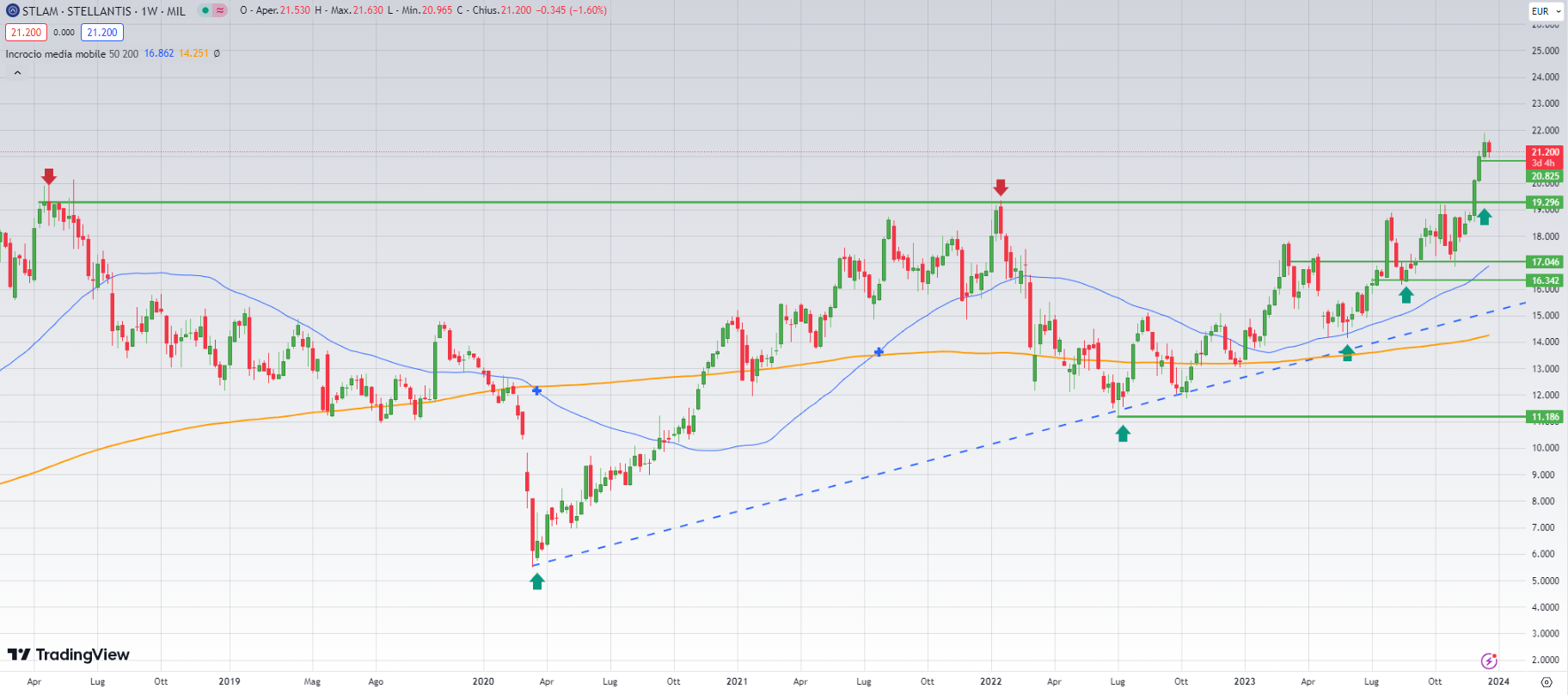This screenshot has width=1568, height=695.
Task: Click the blue 16.862 moving average value
Action: [159, 53]
